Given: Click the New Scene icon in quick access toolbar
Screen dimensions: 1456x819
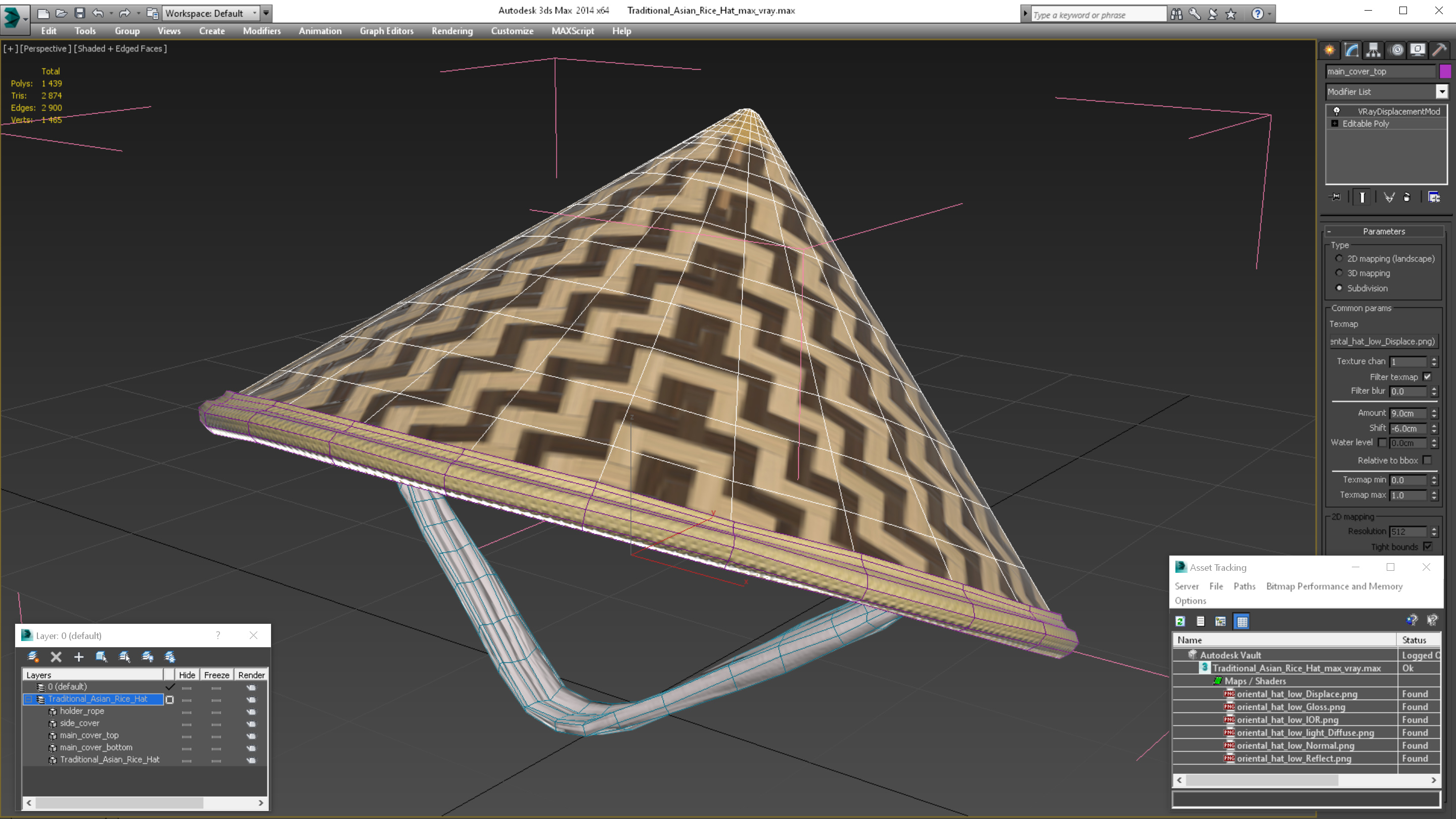Looking at the screenshot, I should coord(43,13).
